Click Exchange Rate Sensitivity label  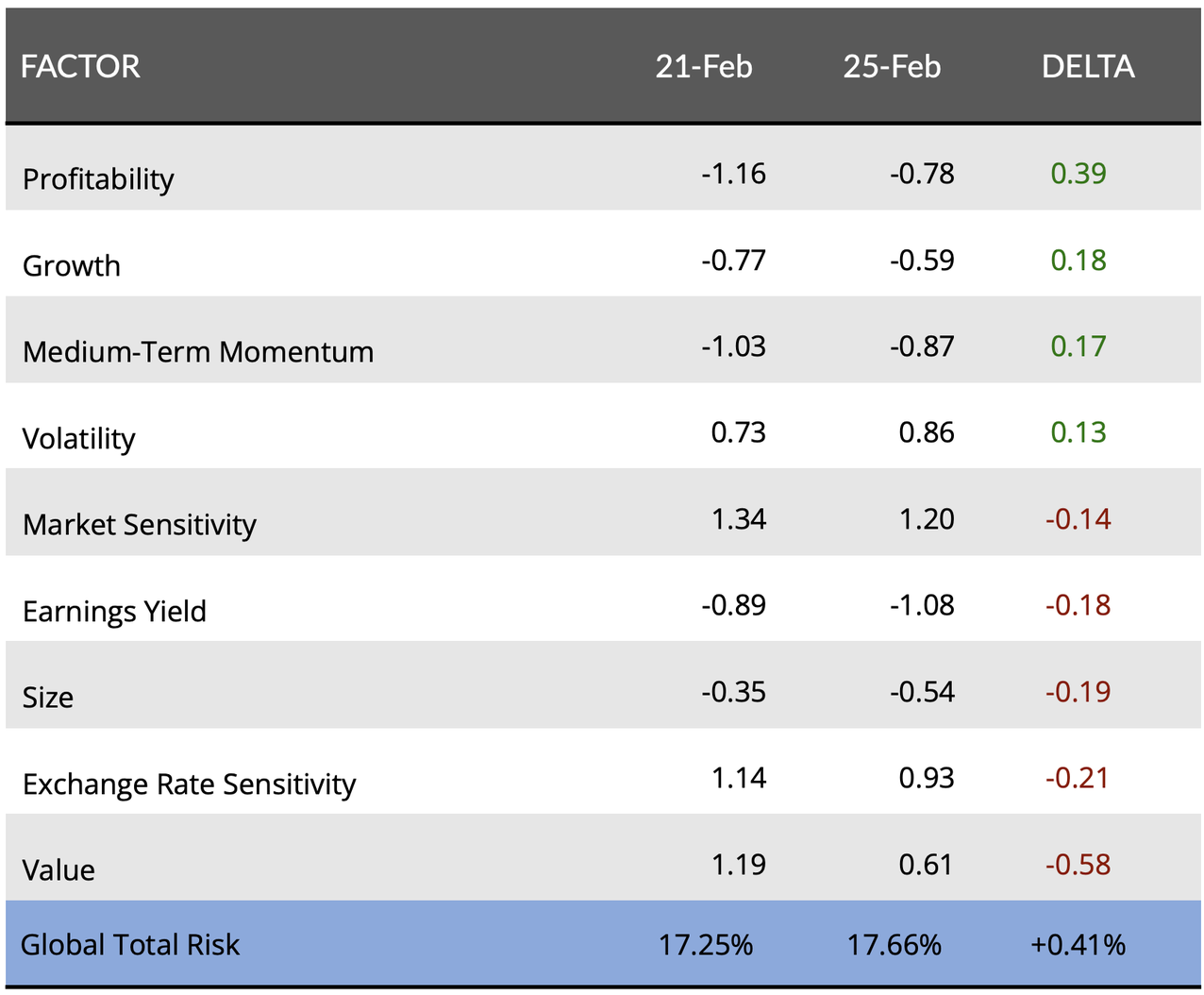pos(190,784)
